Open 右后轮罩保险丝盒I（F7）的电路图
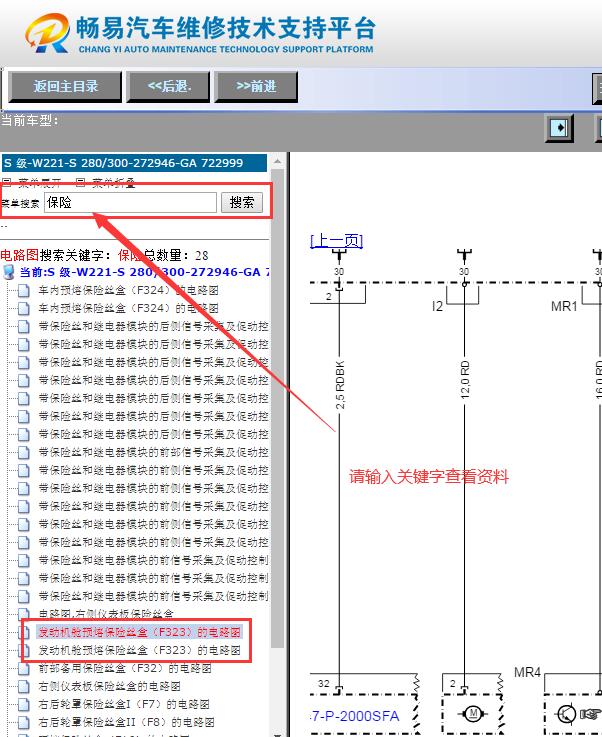The image size is (602, 737). pos(124,704)
